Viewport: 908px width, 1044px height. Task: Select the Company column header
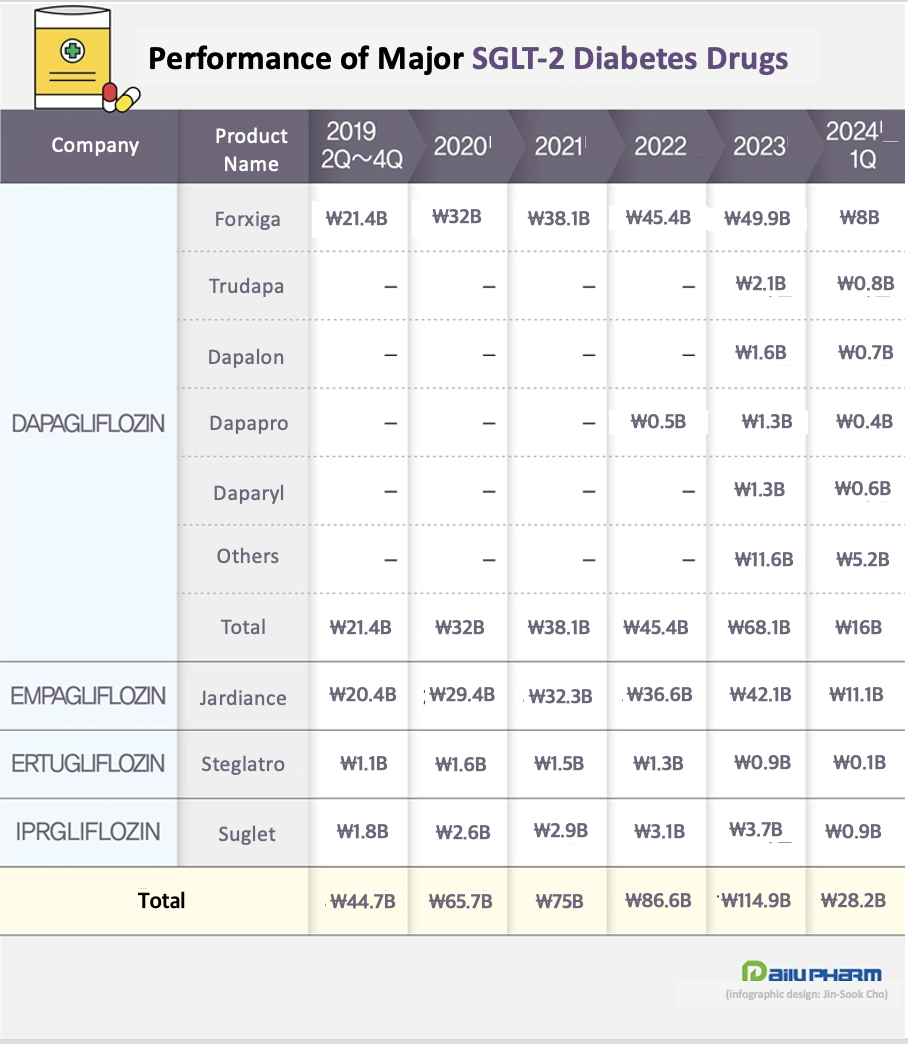[x=95, y=146]
